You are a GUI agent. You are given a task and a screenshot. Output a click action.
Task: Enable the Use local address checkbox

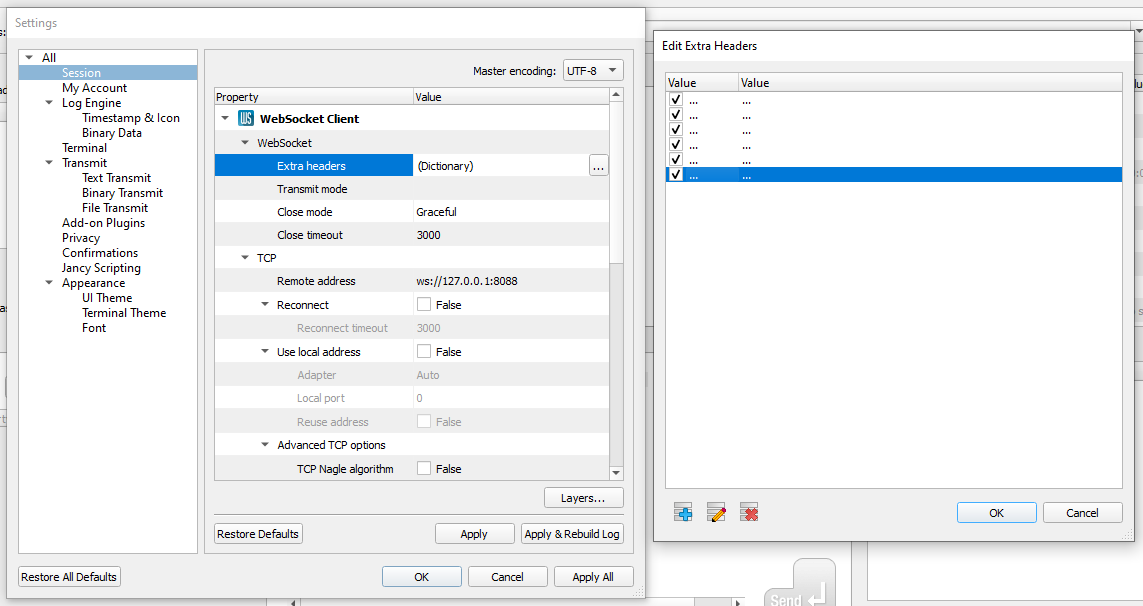pos(424,351)
